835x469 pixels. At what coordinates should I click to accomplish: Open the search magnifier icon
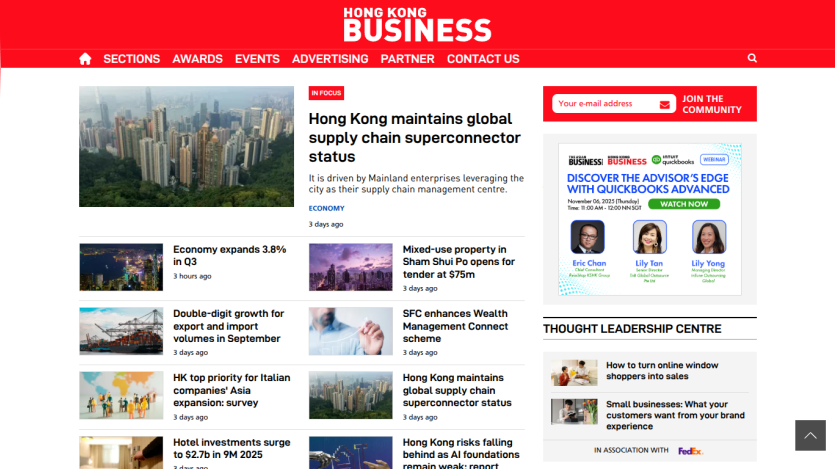pos(752,58)
